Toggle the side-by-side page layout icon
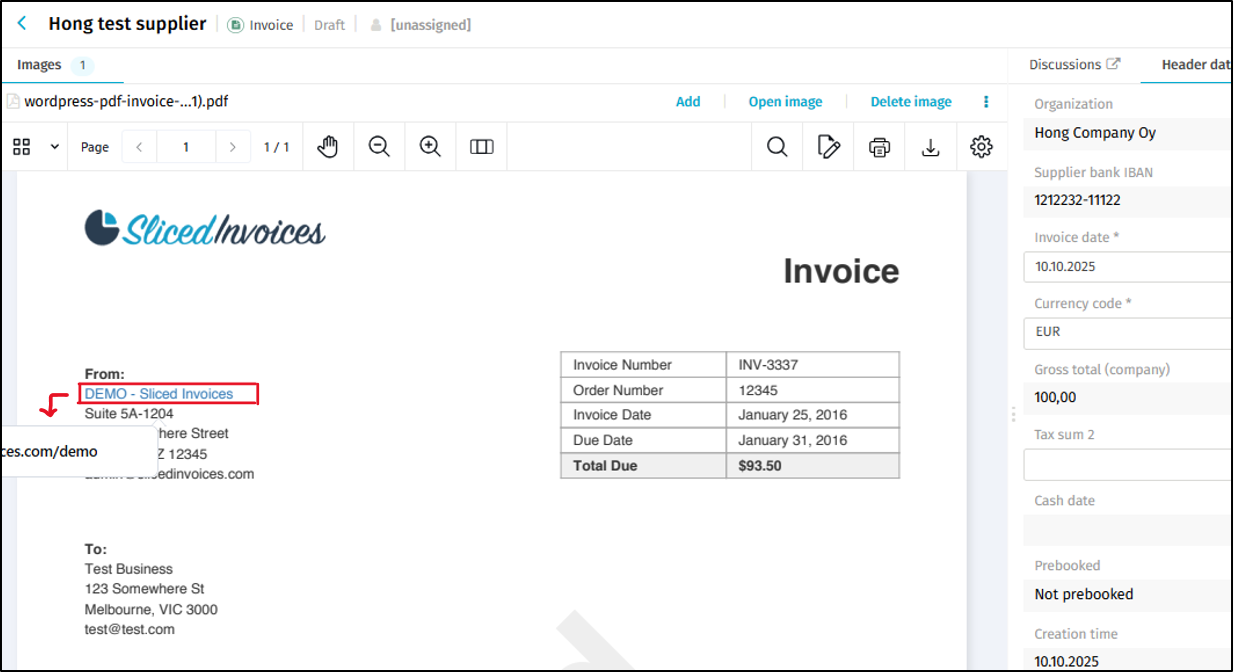The width and height of the screenshot is (1234, 672). [x=482, y=147]
